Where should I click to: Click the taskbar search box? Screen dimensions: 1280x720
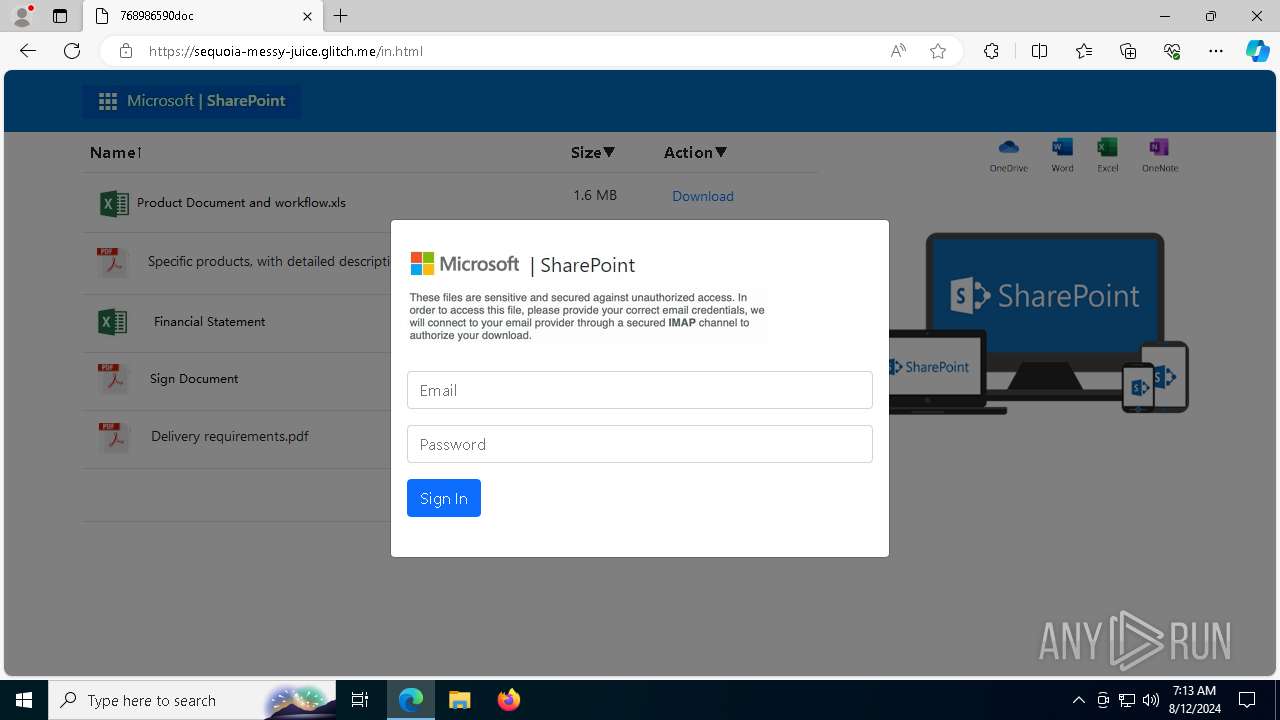click(192, 700)
